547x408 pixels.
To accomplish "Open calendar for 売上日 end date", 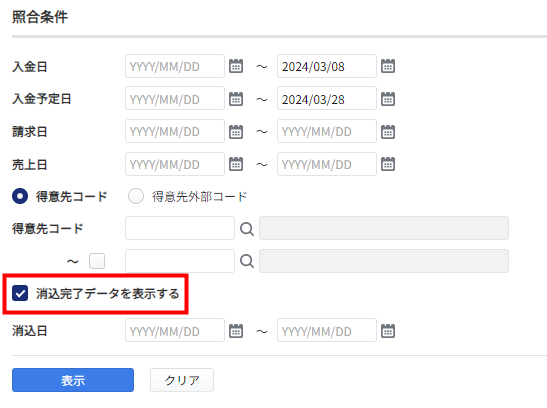I will point(388,164).
